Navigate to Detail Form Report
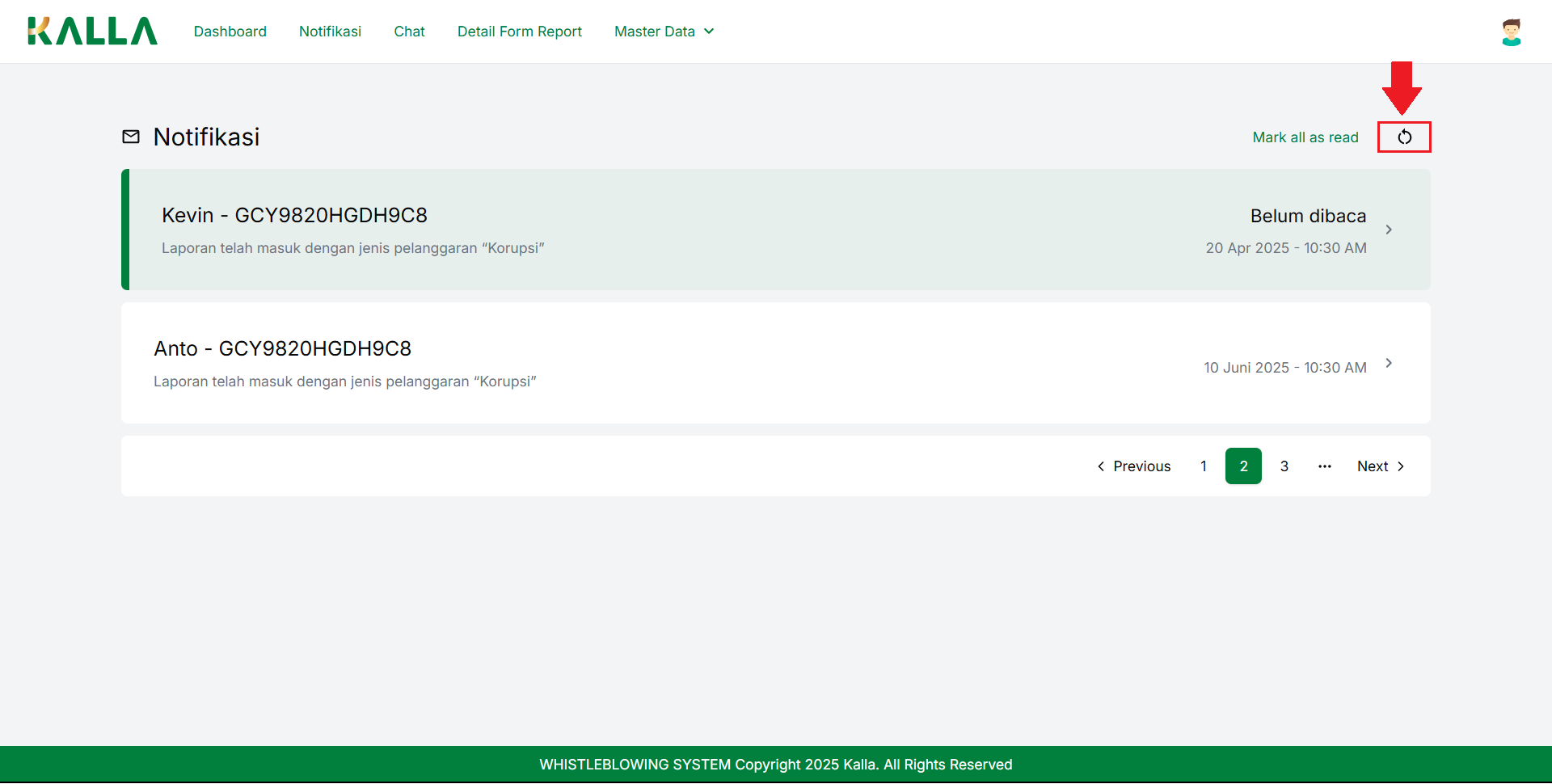Image resolution: width=1552 pixels, height=784 pixels. pyautogui.click(x=519, y=32)
